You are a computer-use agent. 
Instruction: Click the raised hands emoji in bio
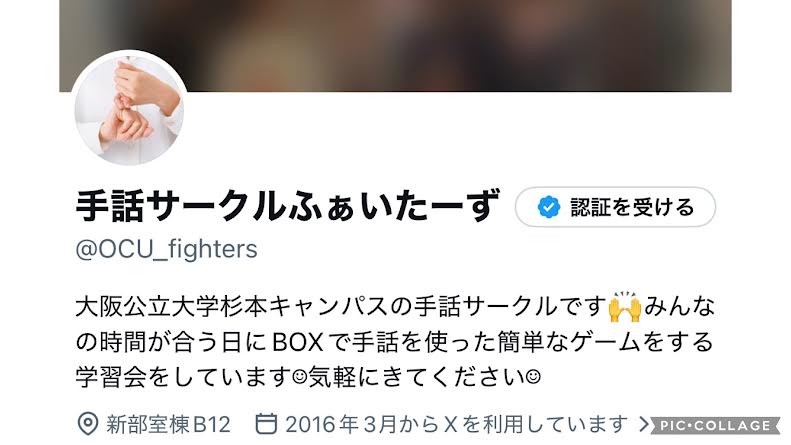pos(625,307)
